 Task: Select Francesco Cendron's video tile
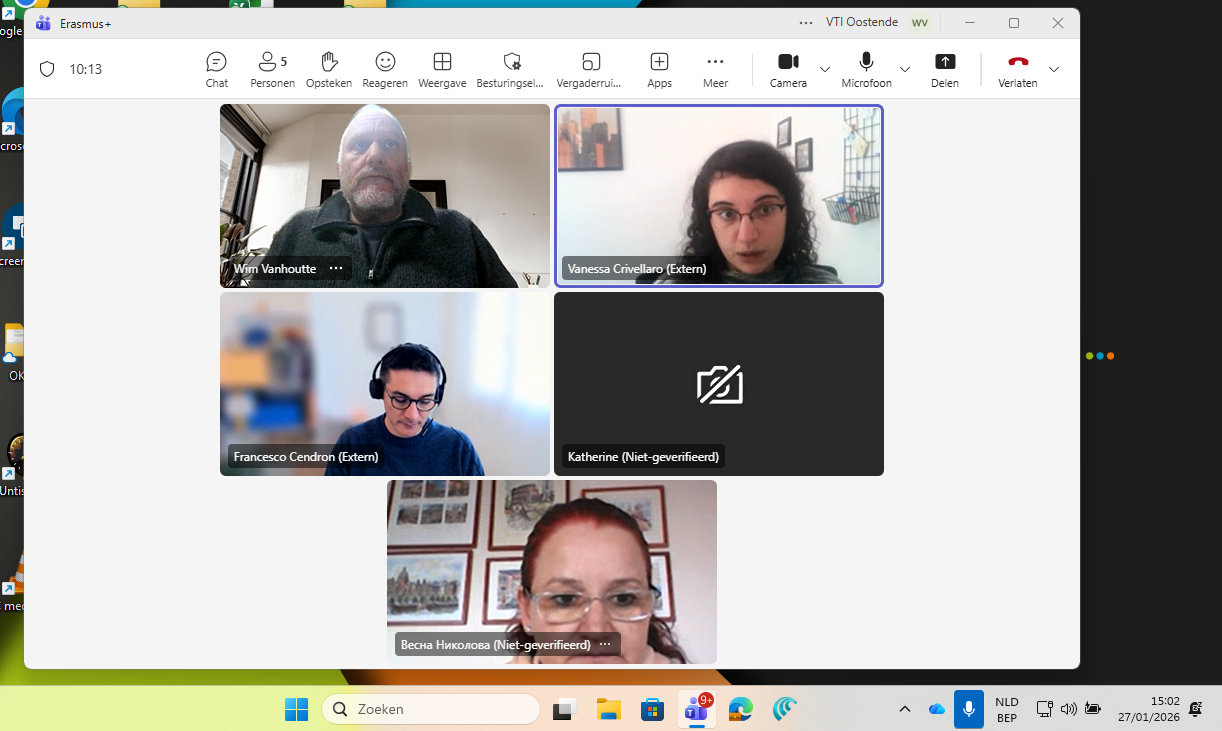385,384
